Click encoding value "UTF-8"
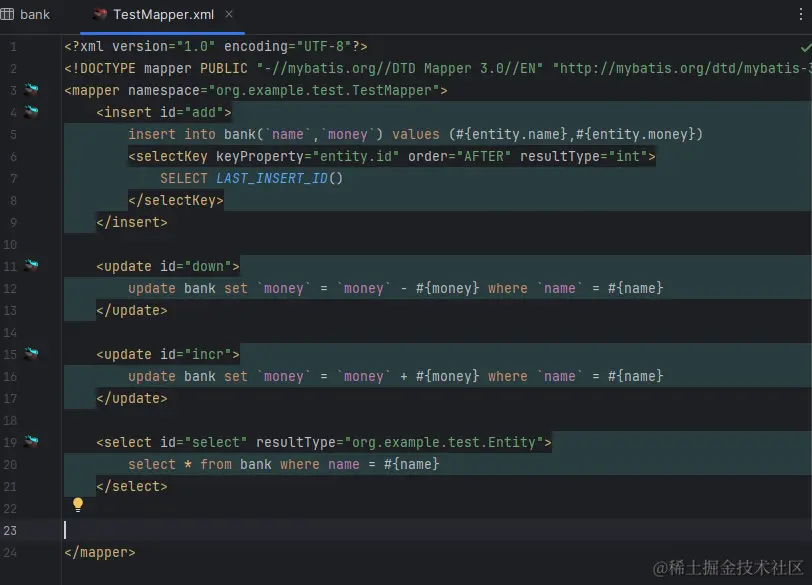This screenshot has width=812, height=585. [324, 47]
